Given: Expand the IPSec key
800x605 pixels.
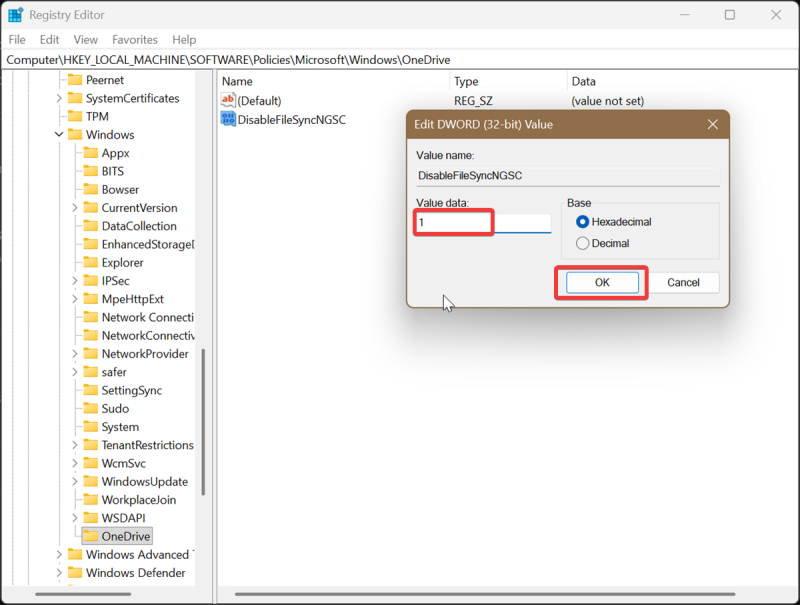Looking at the screenshot, I should [74, 281].
